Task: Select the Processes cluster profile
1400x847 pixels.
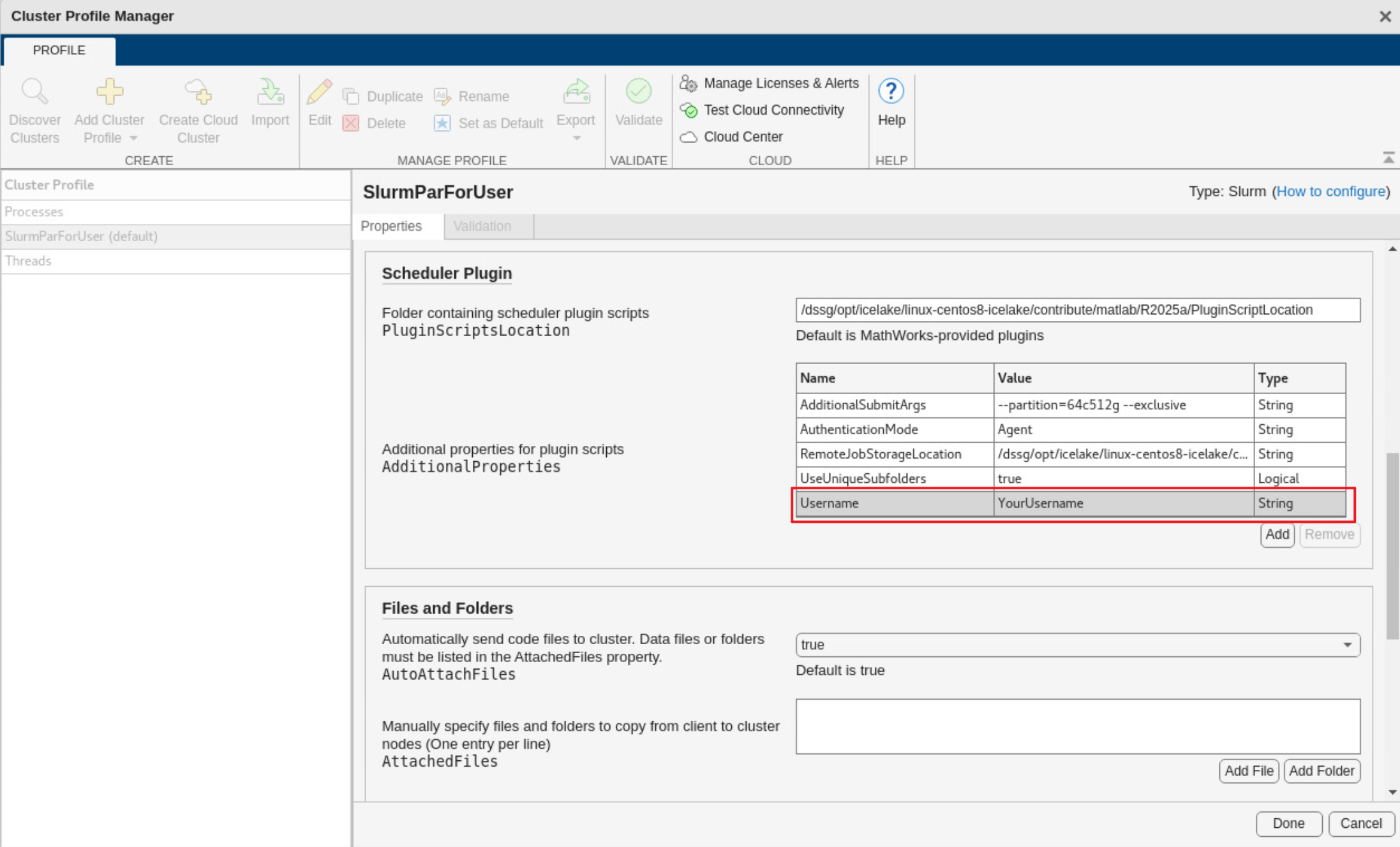Action: [x=175, y=212]
